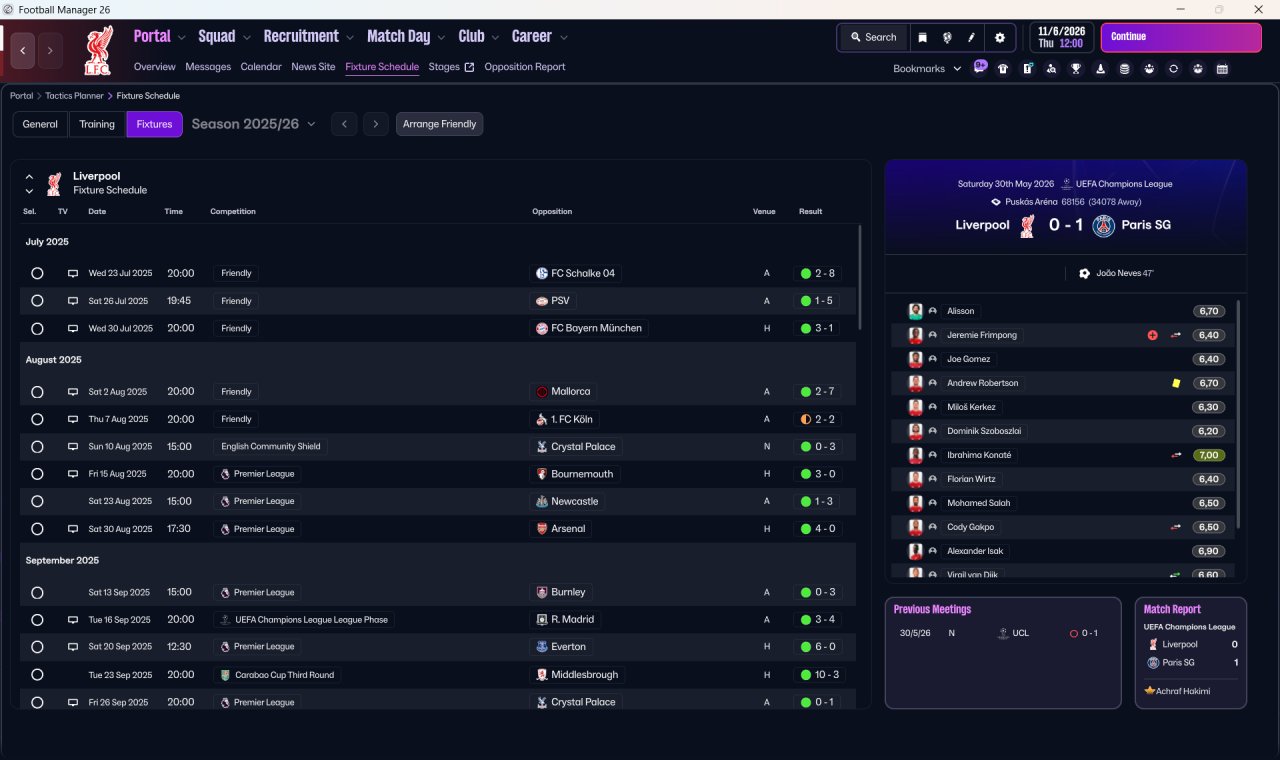The width and height of the screenshot is (1280, 760).
Task: Click the trophy icon in bookmarks bar
Action: [x=1076, y=69]
